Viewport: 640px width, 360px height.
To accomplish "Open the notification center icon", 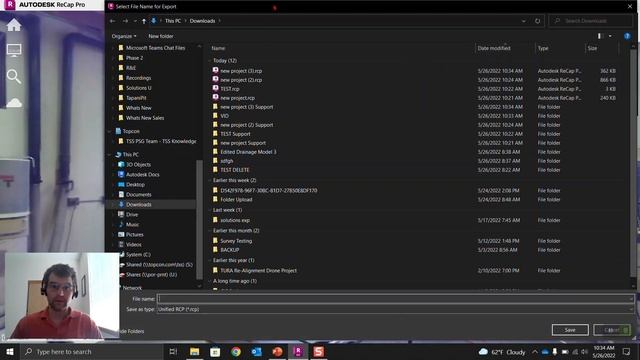I will (x=627, y=351).
